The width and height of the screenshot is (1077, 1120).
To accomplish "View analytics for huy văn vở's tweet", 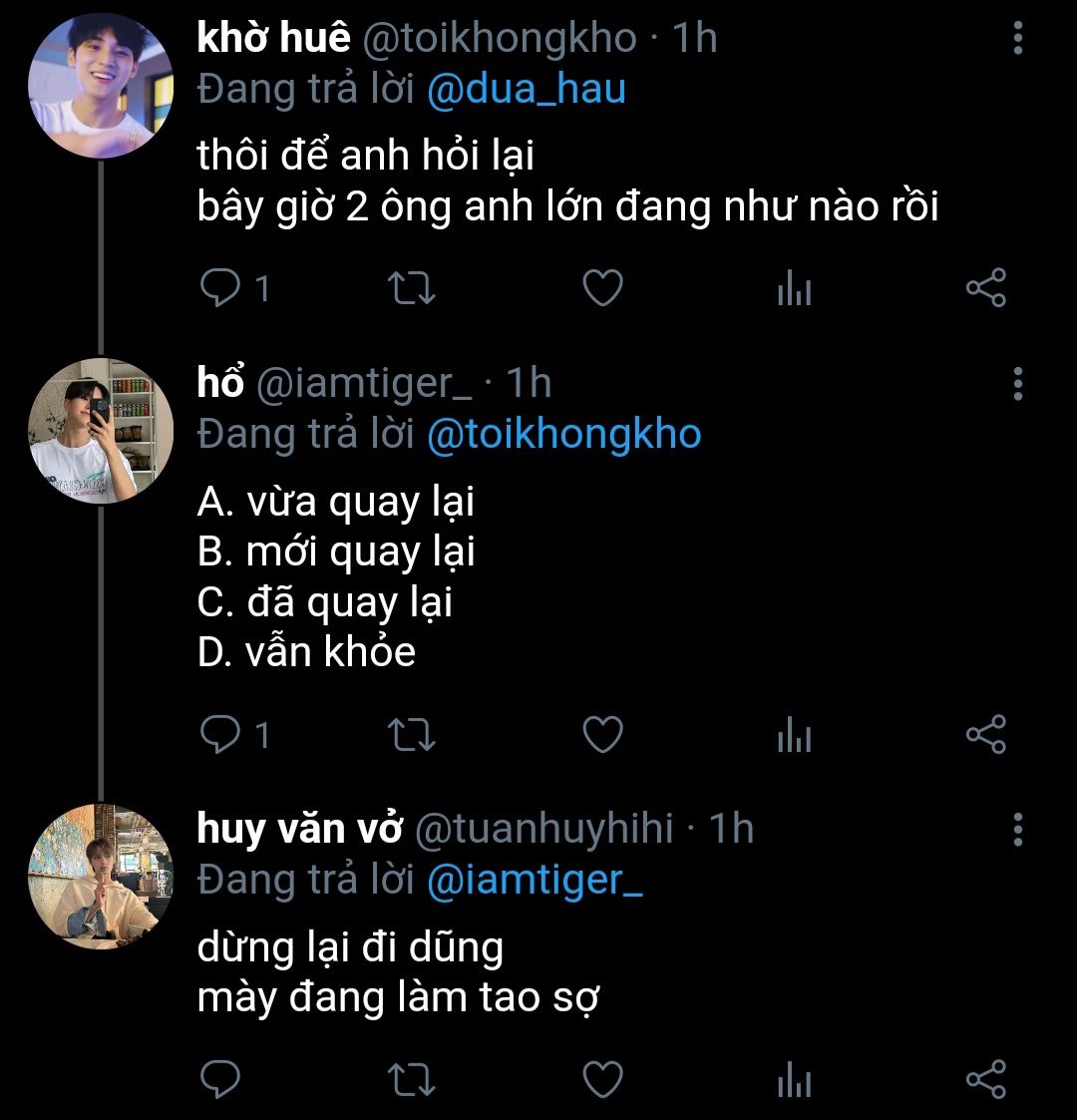I will (x=794, y=1081).
